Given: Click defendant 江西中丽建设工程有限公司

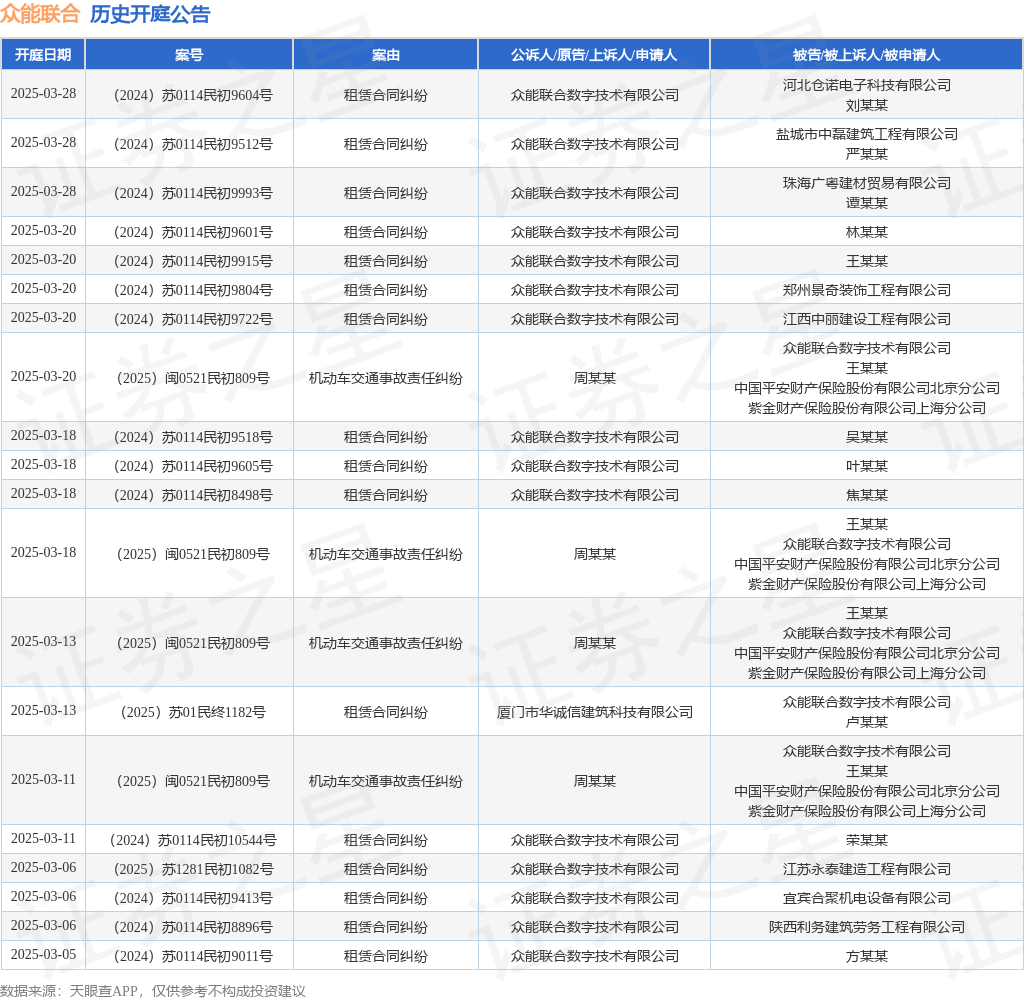Looking at the screenshot, I should pyautogui.click(x=867, y=319).
